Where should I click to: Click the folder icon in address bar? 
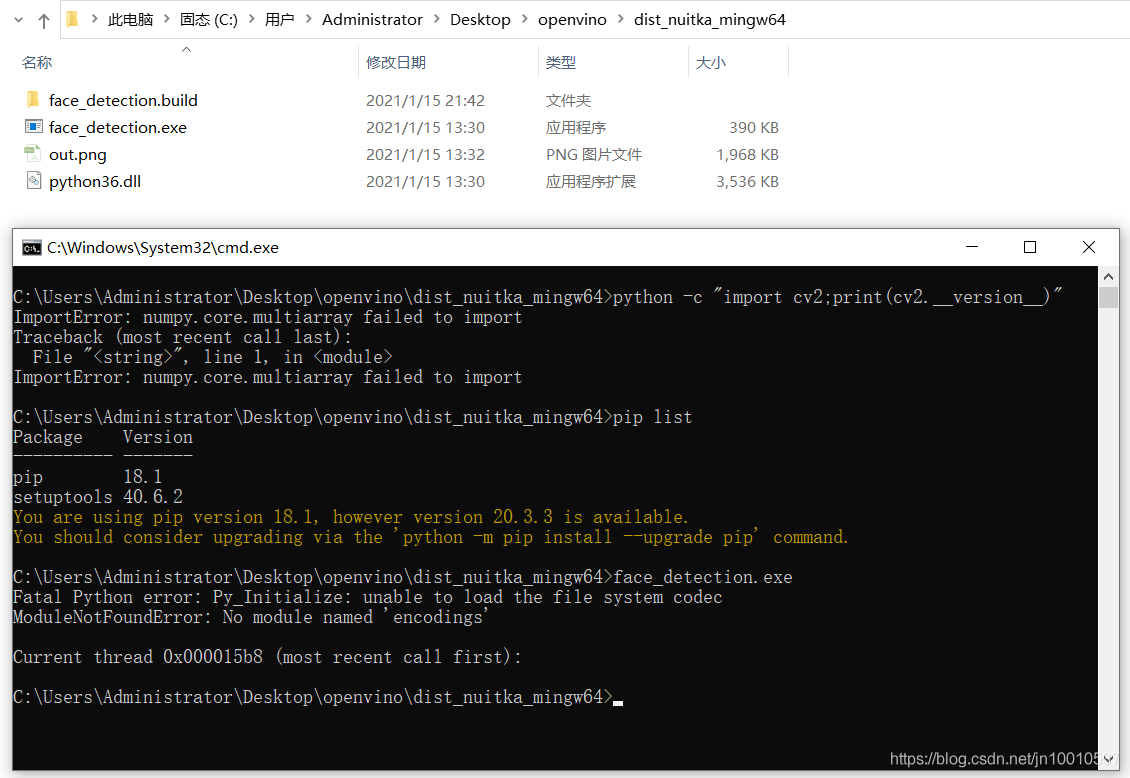pyautogui.click(x=72, y=19)
